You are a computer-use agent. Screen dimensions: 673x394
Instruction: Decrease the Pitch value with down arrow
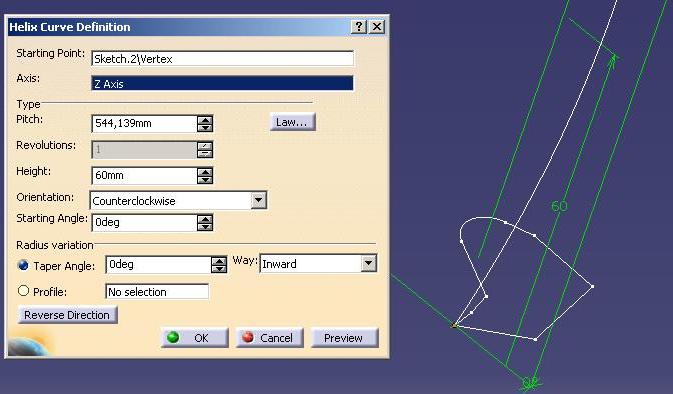(x=205, y=128)
